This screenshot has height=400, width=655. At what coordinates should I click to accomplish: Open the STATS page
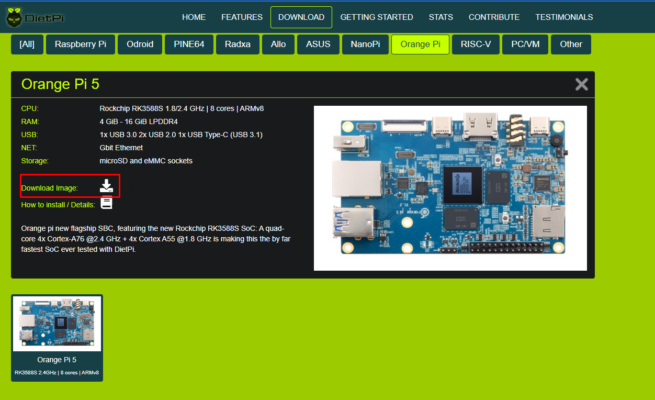[x=441, y=17]
